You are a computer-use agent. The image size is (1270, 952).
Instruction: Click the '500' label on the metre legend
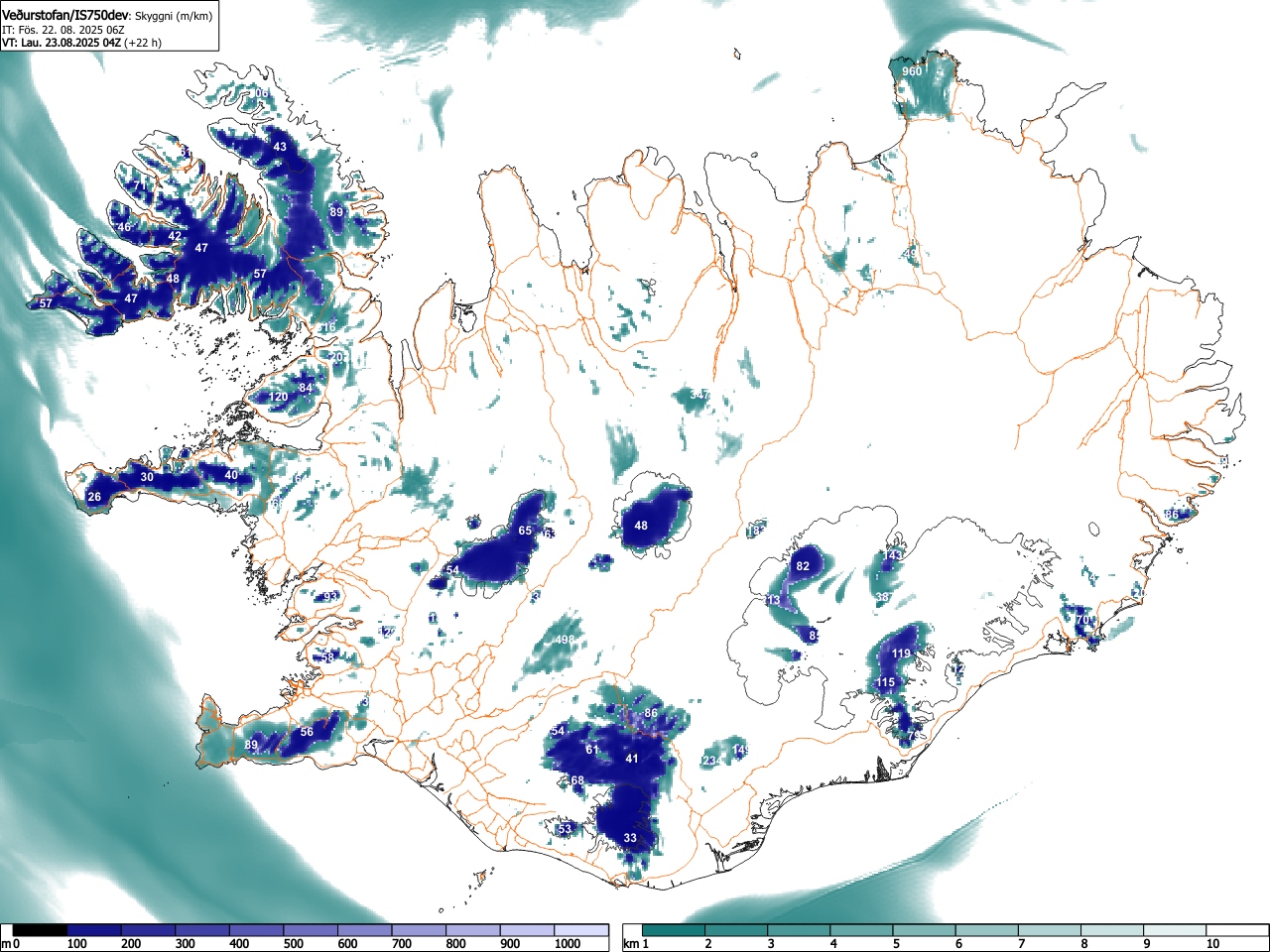294,944
